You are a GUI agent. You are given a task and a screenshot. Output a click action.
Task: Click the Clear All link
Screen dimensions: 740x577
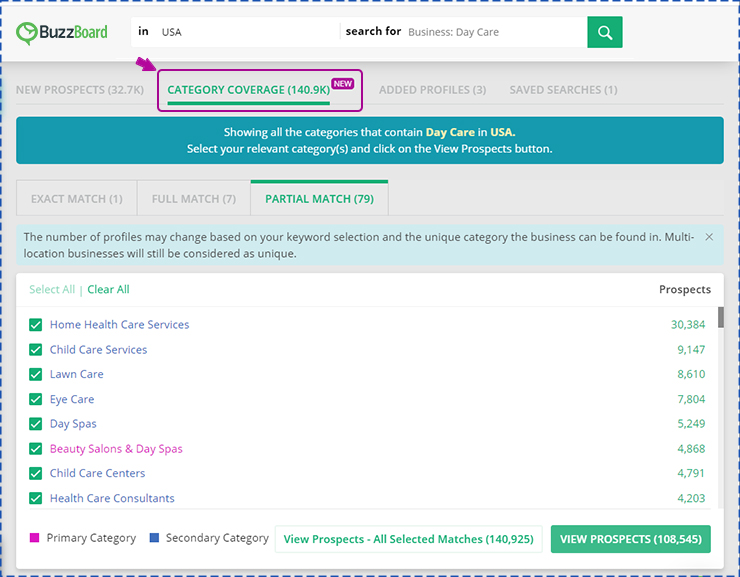coord(108,290)
